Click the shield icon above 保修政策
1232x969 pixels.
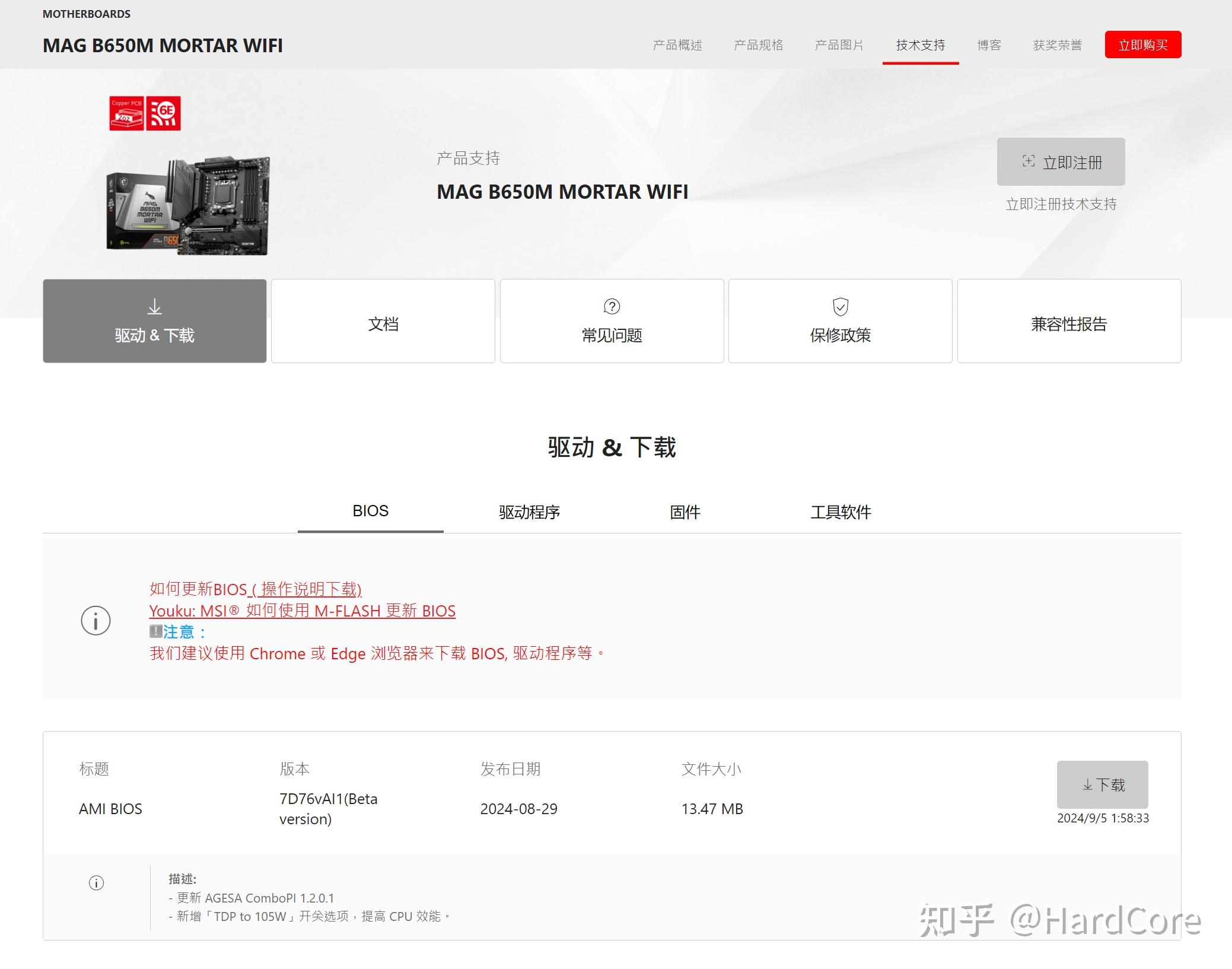[x=840, y=307]
